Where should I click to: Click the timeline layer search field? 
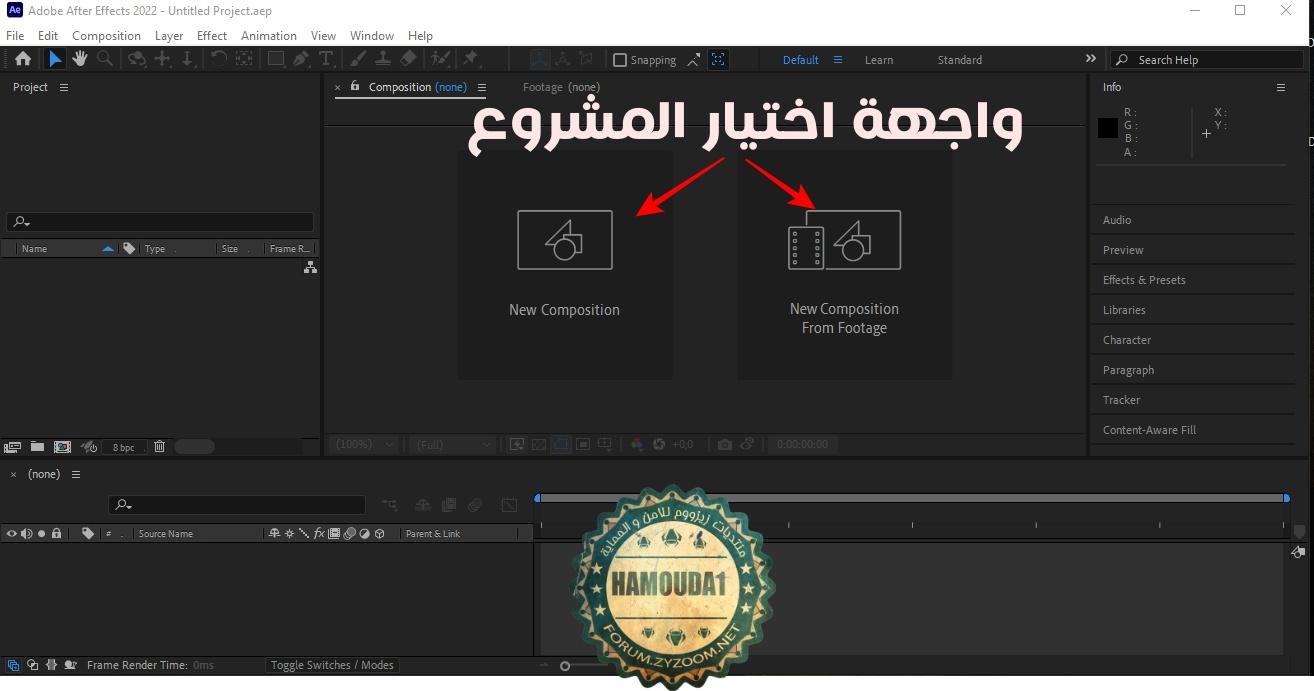point(237,505)
